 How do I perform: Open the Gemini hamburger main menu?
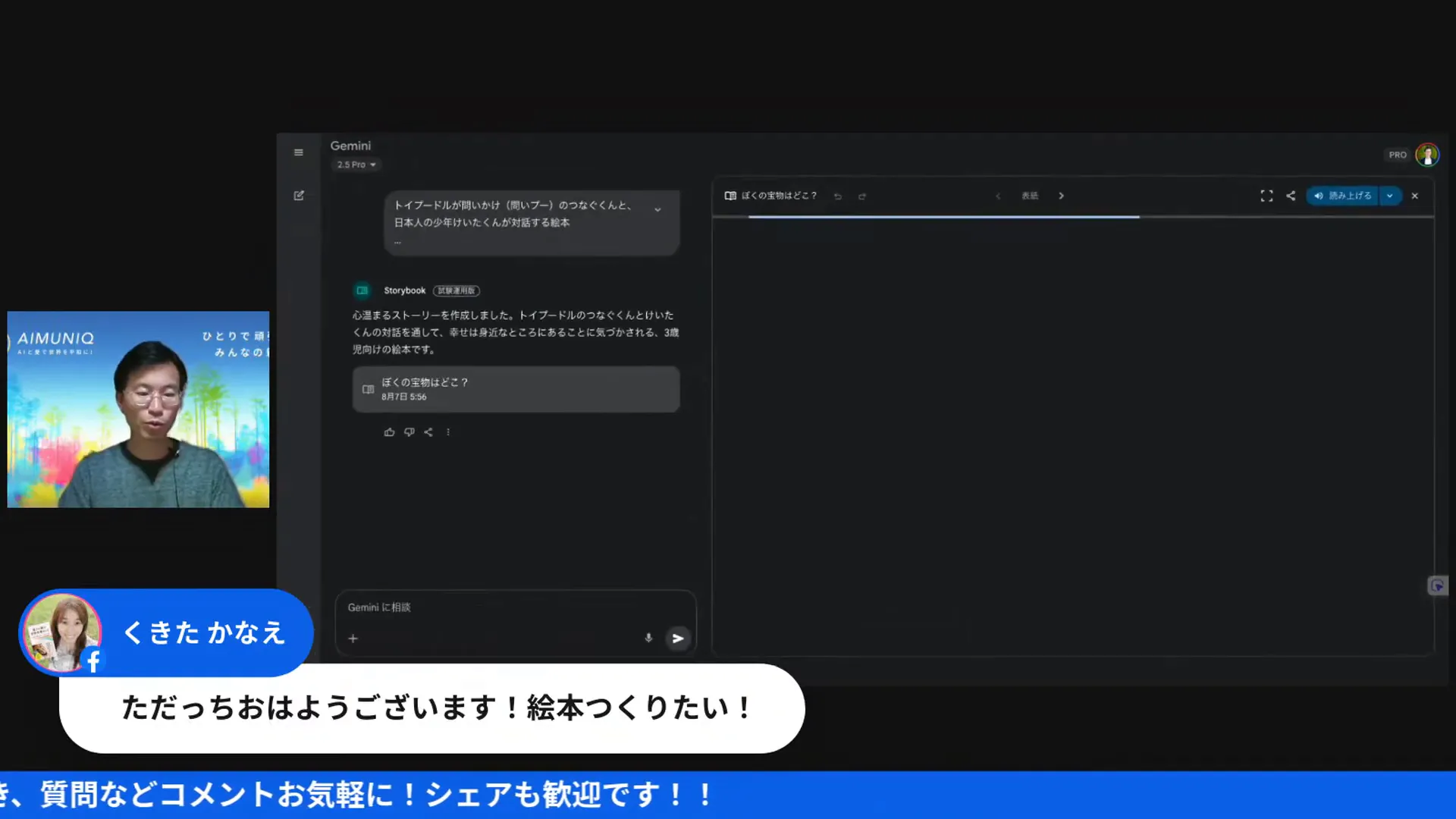[x=299, y=152]
